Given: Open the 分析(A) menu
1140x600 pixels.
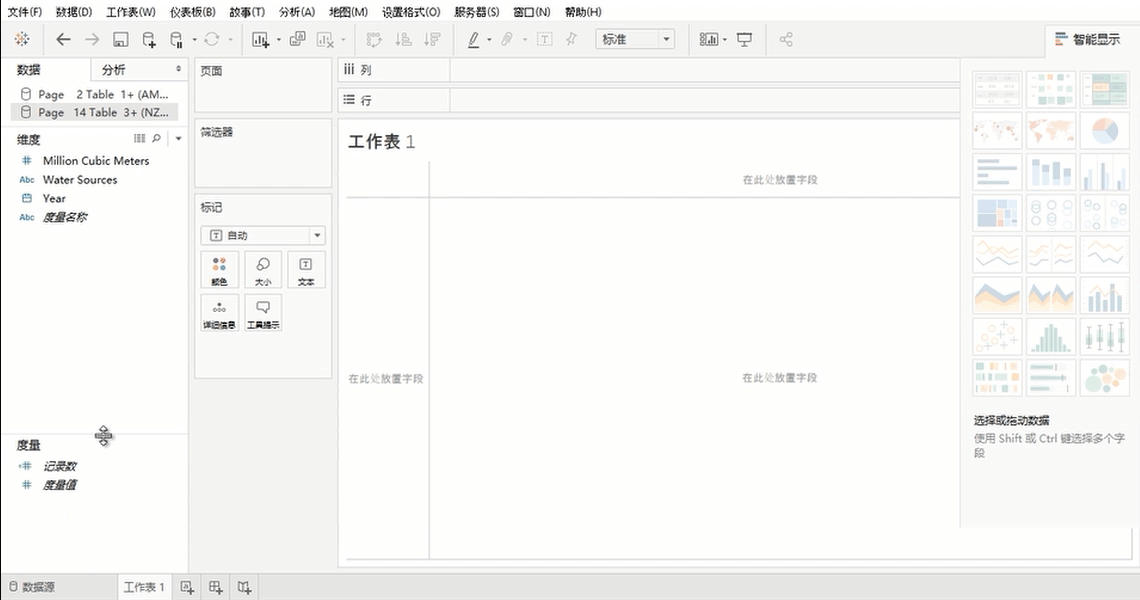Looking at the screenshot, I should point(296,12).
